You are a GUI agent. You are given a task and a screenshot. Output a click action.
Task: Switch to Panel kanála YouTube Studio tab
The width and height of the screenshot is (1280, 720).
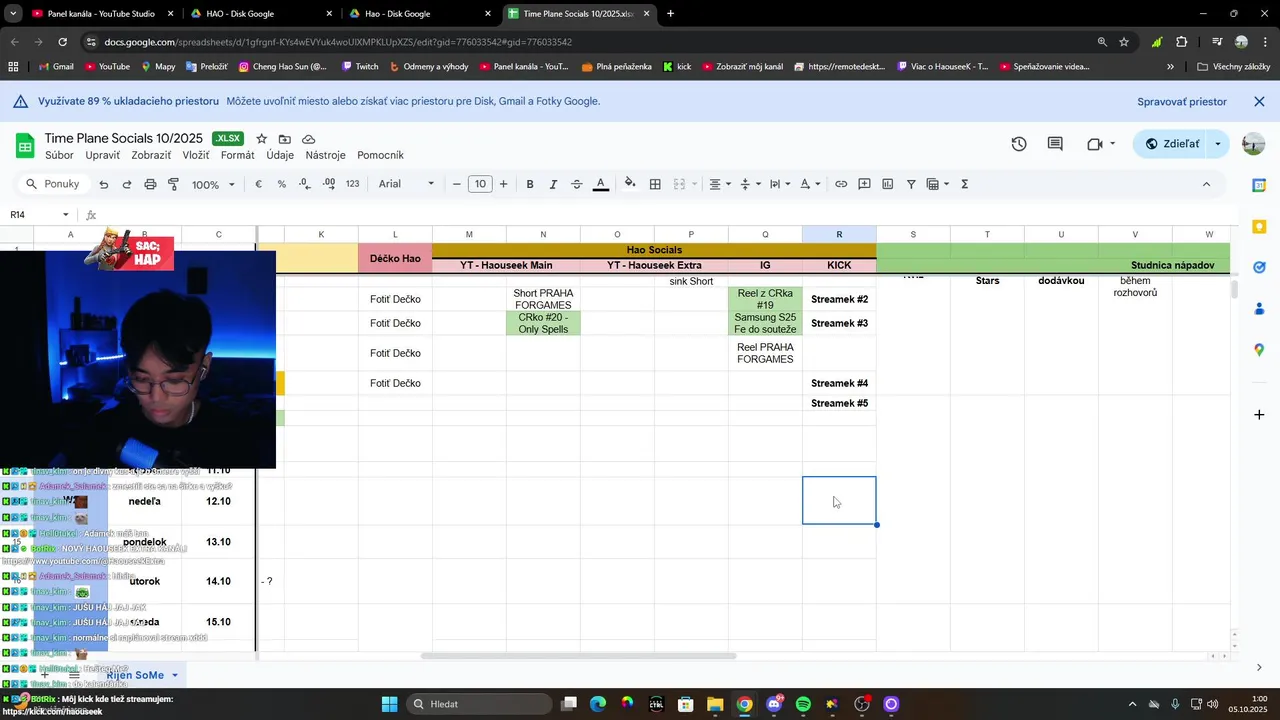pyautogui.click(x=101, y=14)
